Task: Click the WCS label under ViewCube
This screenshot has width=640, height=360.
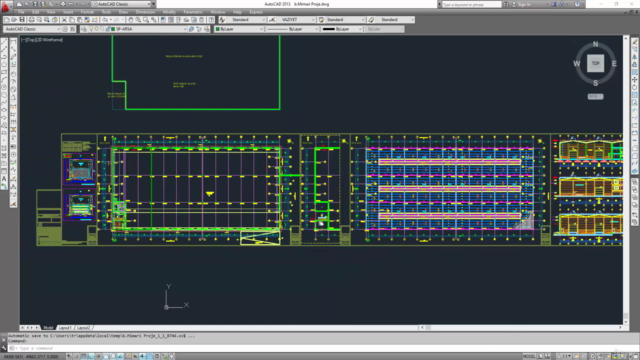Action: pos(595,97)
